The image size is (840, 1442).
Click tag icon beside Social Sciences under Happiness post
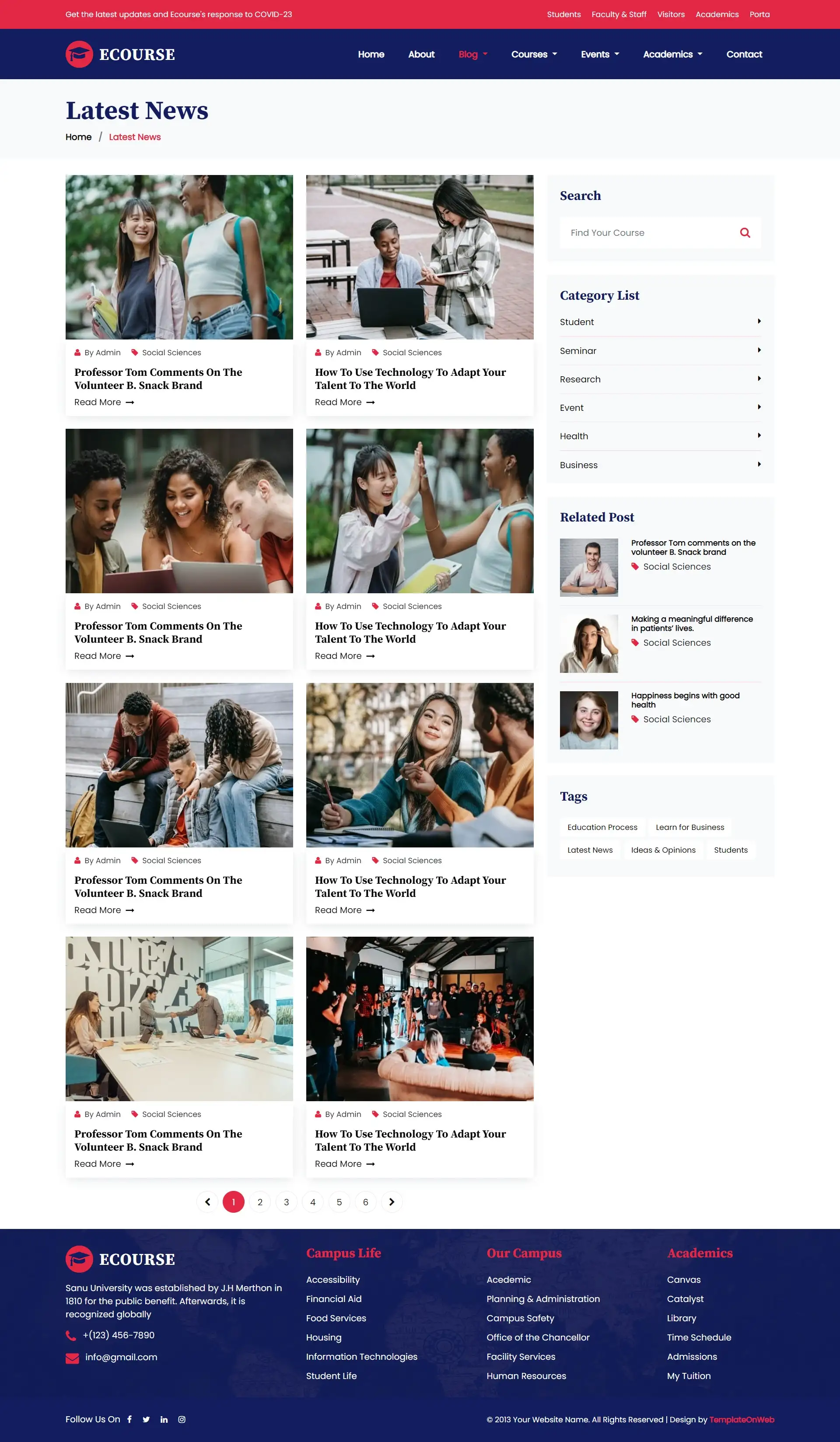click(x=634, y=719)
